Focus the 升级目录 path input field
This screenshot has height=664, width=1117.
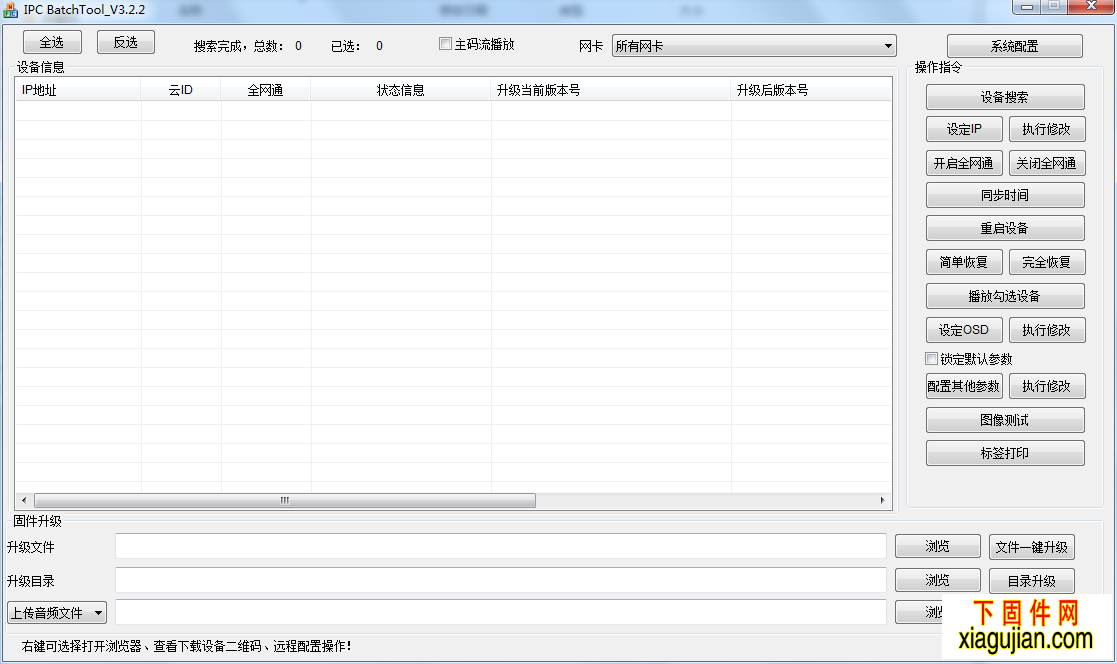pyautogui.click(x=501, y=580)
